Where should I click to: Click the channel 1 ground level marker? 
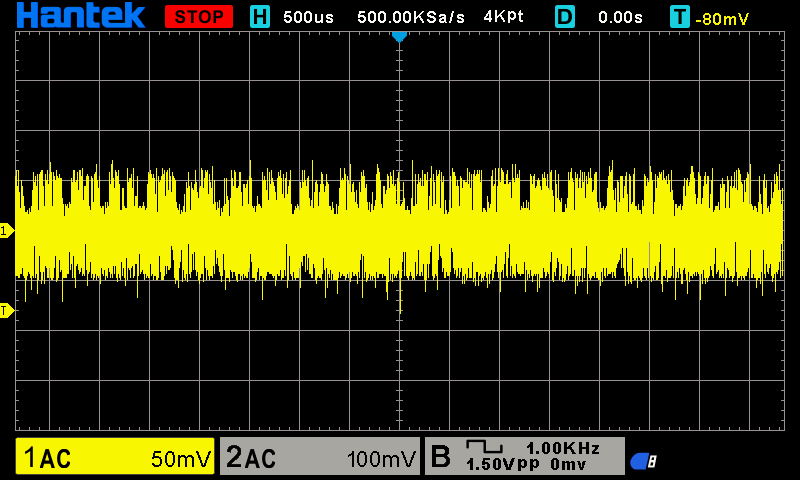coord(7,231)
